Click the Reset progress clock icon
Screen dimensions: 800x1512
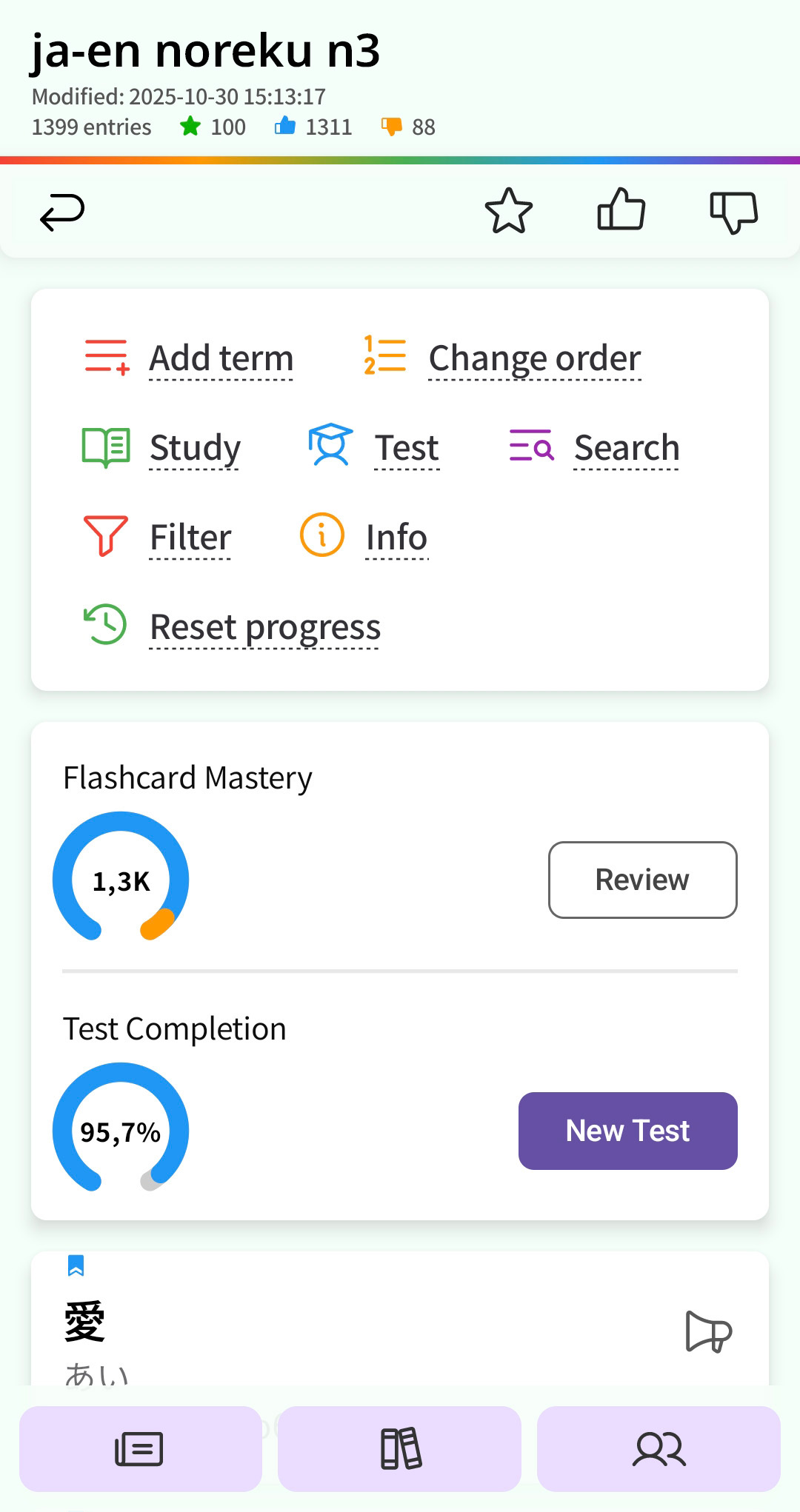click(105, 624)
